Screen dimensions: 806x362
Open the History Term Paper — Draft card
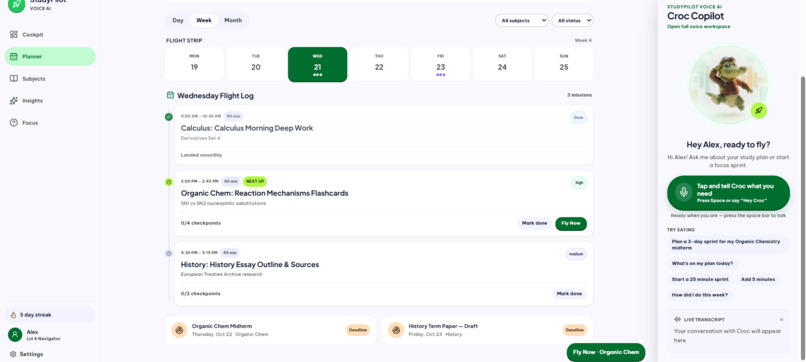coord(487,330)
